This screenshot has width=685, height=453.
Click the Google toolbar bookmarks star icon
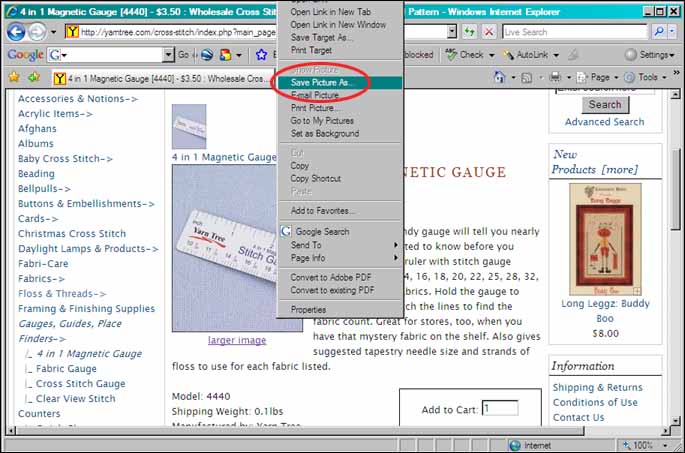pos(261,55)
